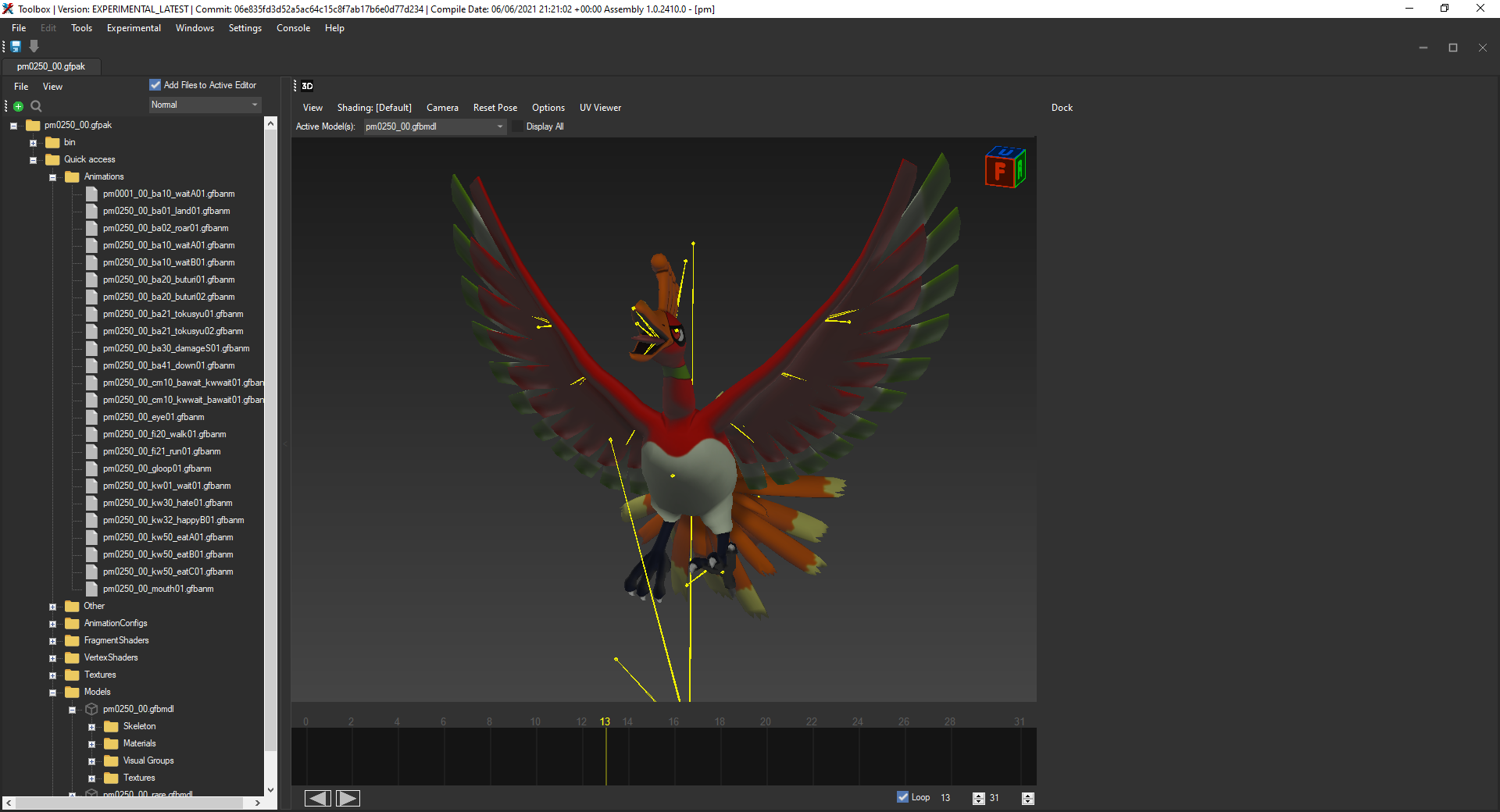Click the Quick access folder icon
This screenshot has height=812, width=1500.
(52, 159)
